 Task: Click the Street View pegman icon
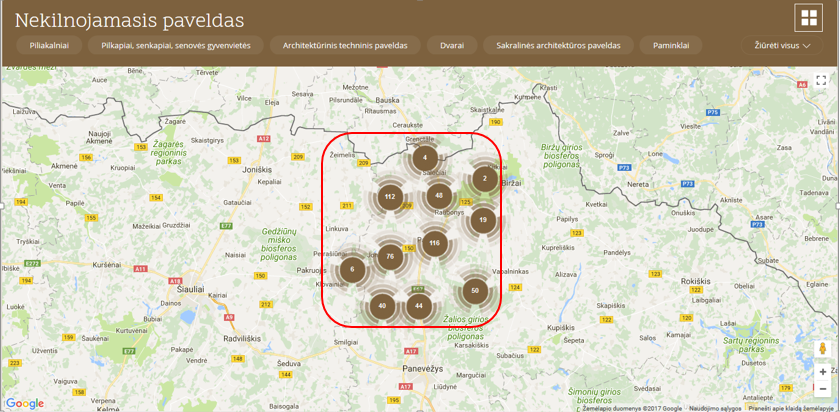pos(822,349)
